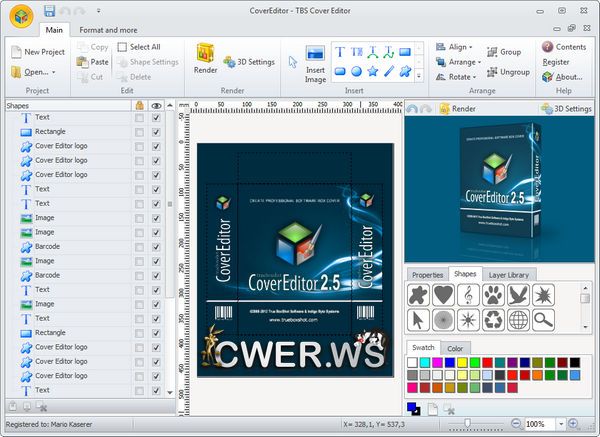Choose the treble clef shape
600x437 pixels.
click(468, 295)
